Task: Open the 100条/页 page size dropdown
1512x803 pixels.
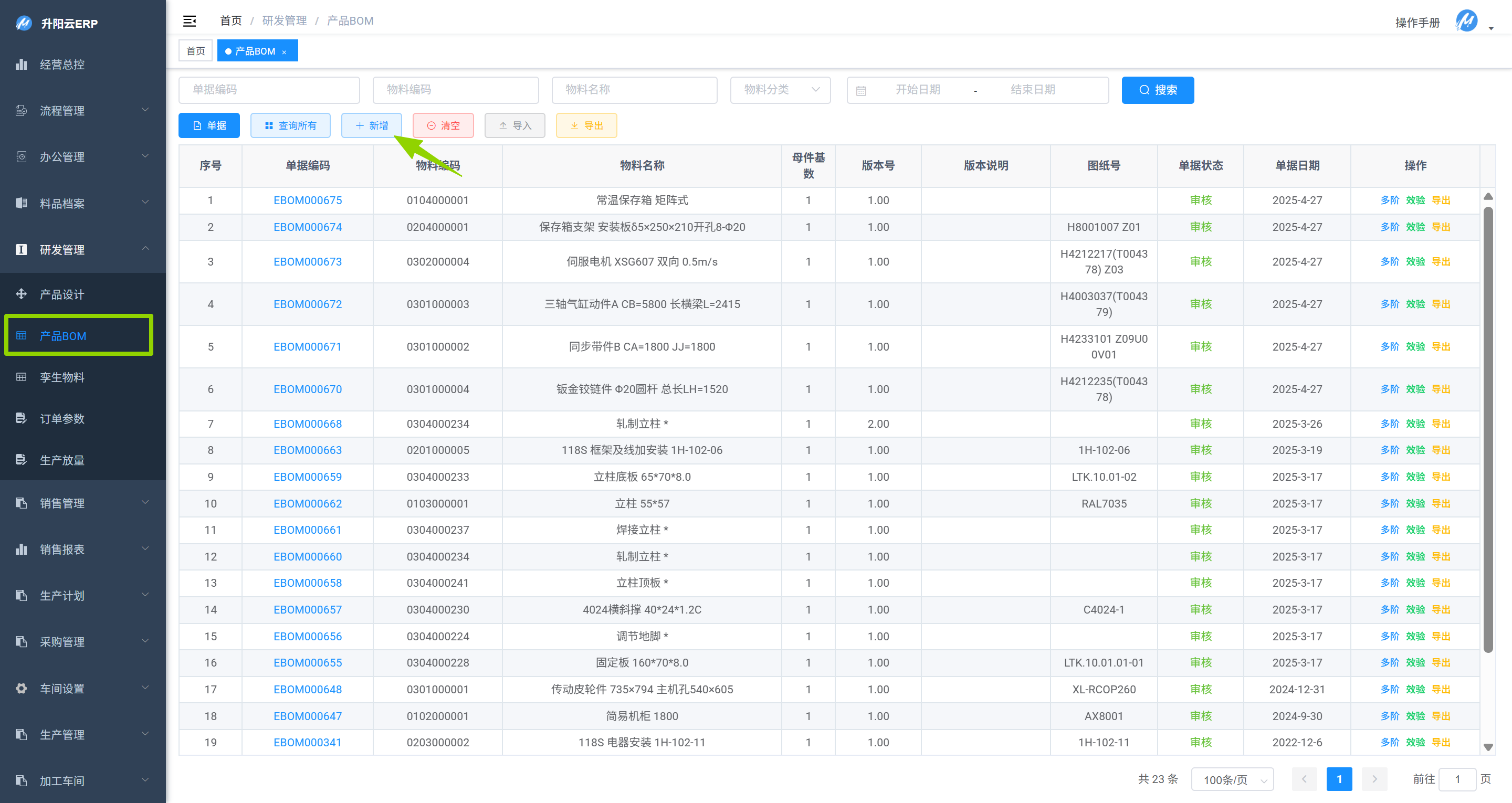Action: [x=1232, y=779]
